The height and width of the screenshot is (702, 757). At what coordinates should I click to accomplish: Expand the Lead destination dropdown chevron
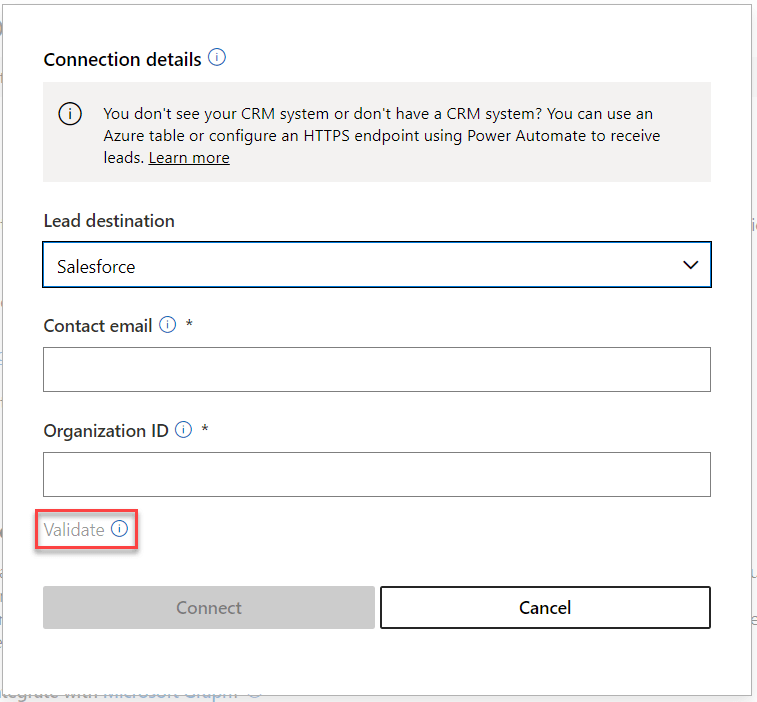pyautogui.click(x=690, y=265)
